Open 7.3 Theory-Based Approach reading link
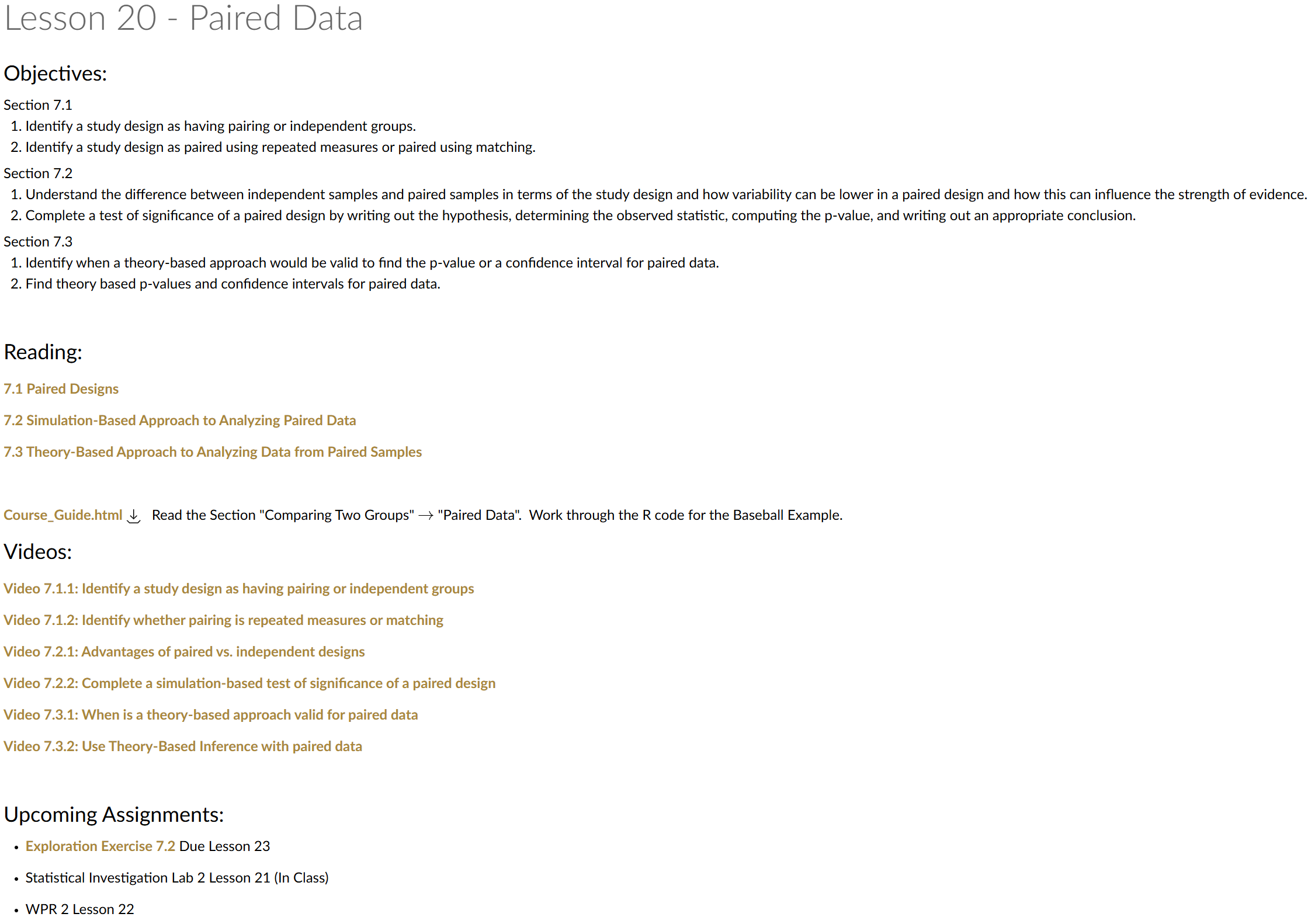Screen dimensions: 1315x924 (213, 452)
